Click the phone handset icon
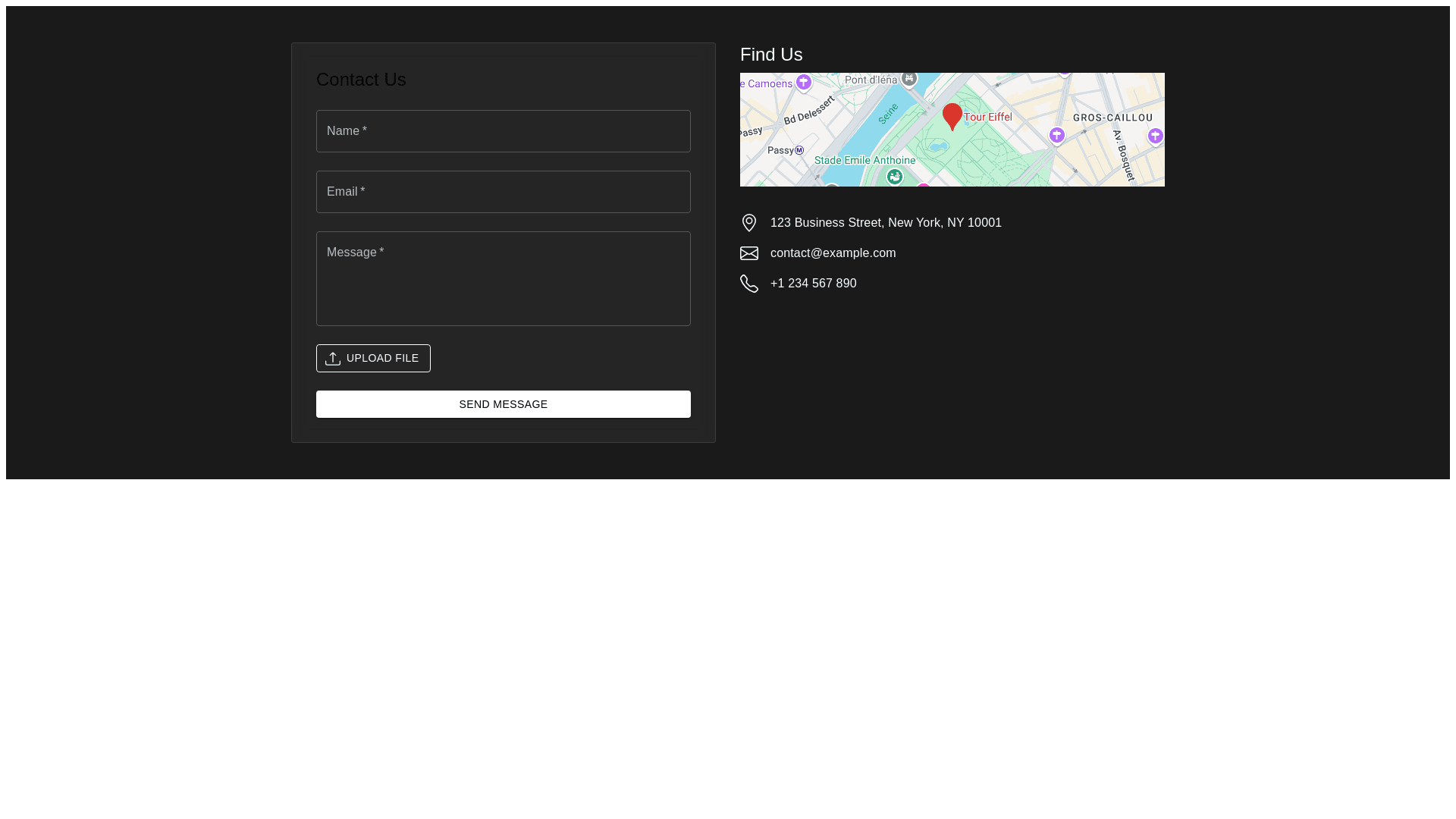The width and height of the screenshot is (1456, 819). click(748, 284)
